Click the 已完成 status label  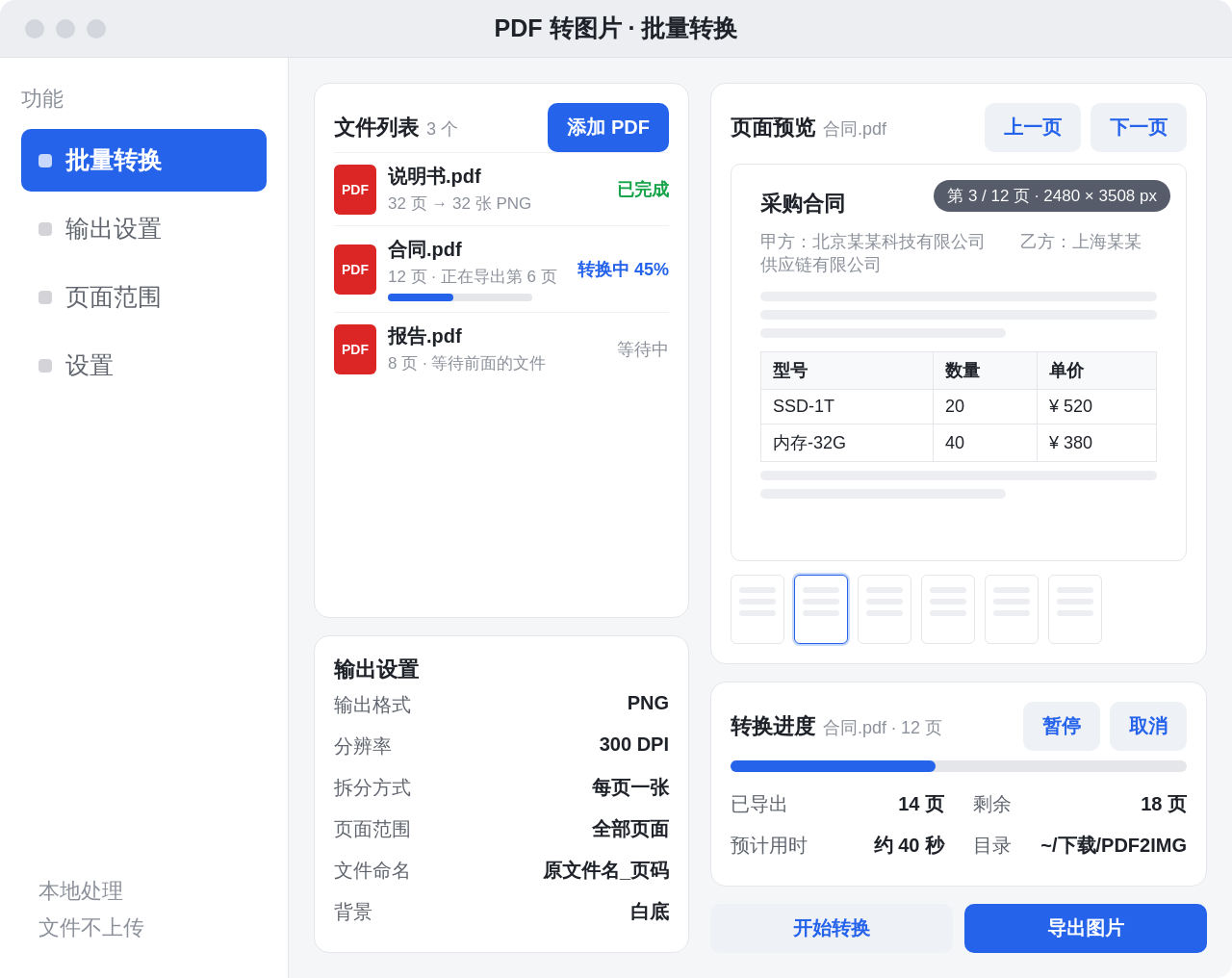click(x=643, y=190)
